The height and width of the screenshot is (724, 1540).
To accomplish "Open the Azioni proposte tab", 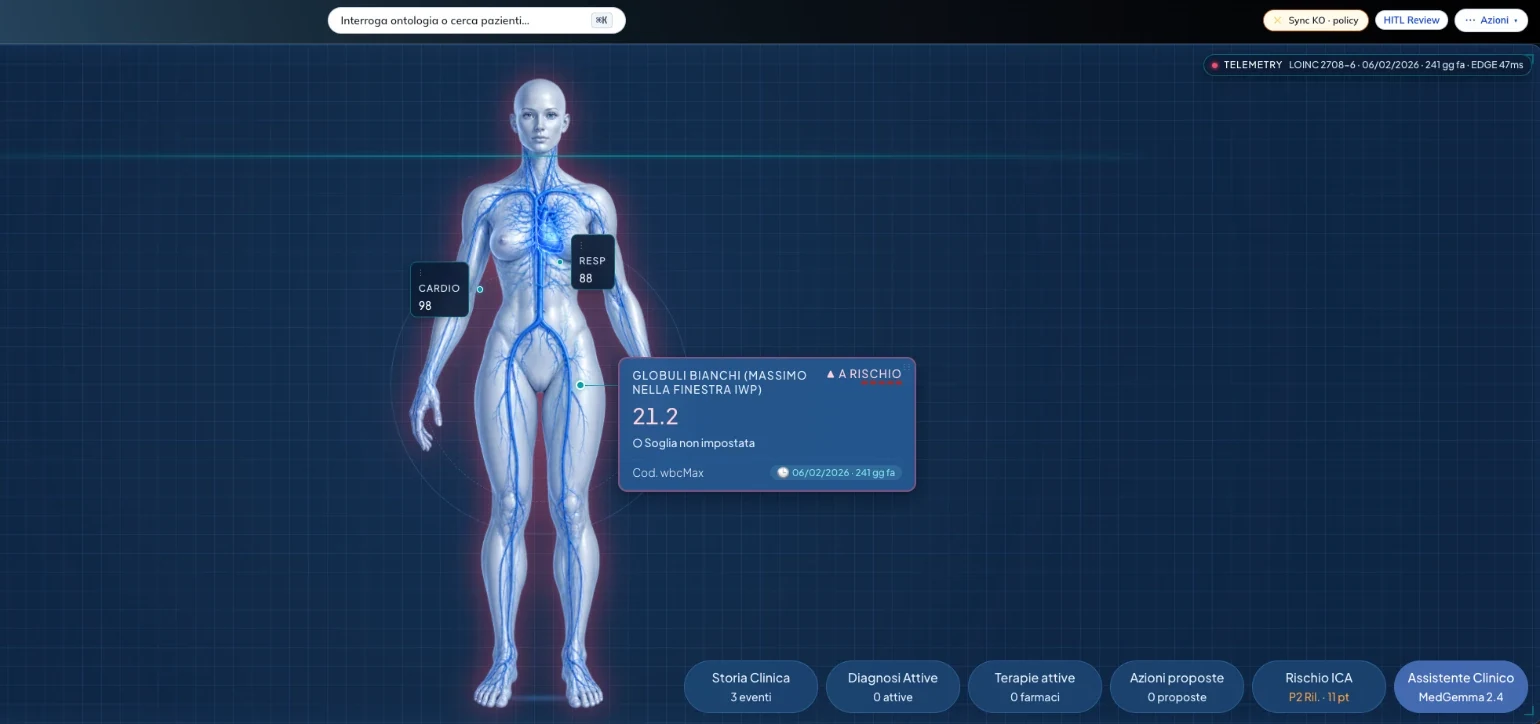I will point(1177,686).
